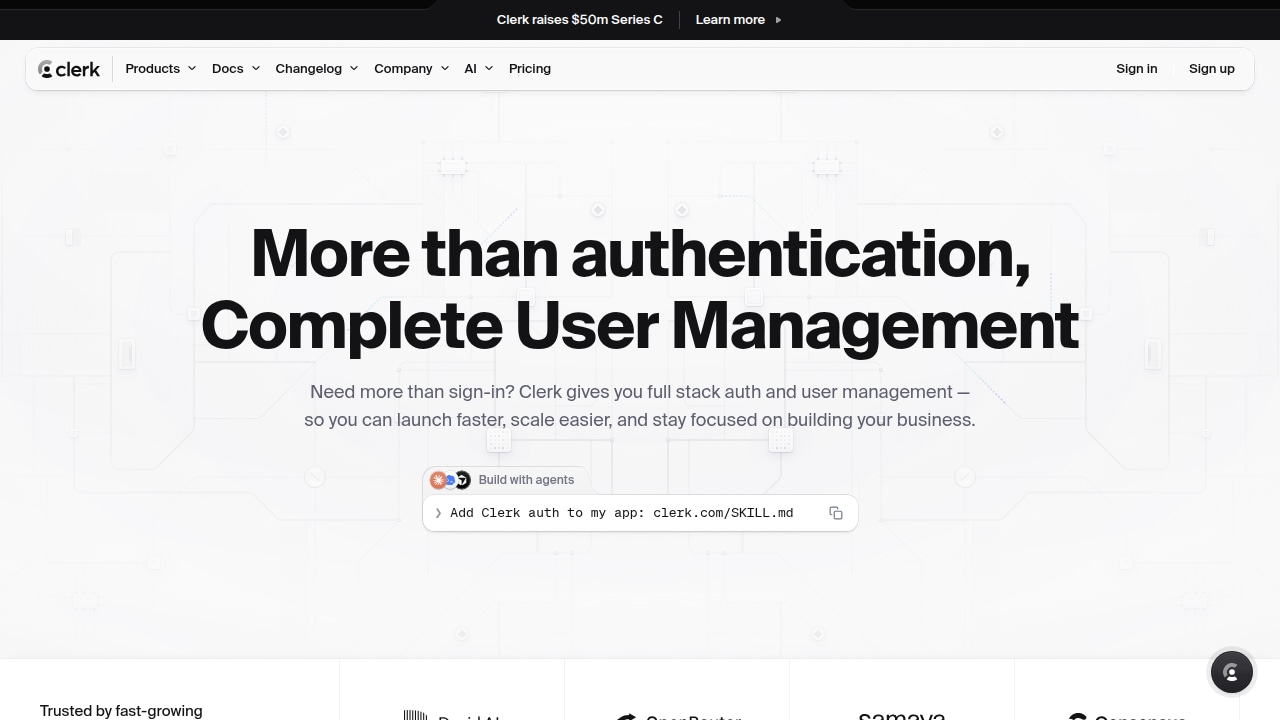The height and width of the screenshot is (720, 1280).
Task: Click the "Clerk raises $50m Series C" announcement
Action: (x=580, y=20)
